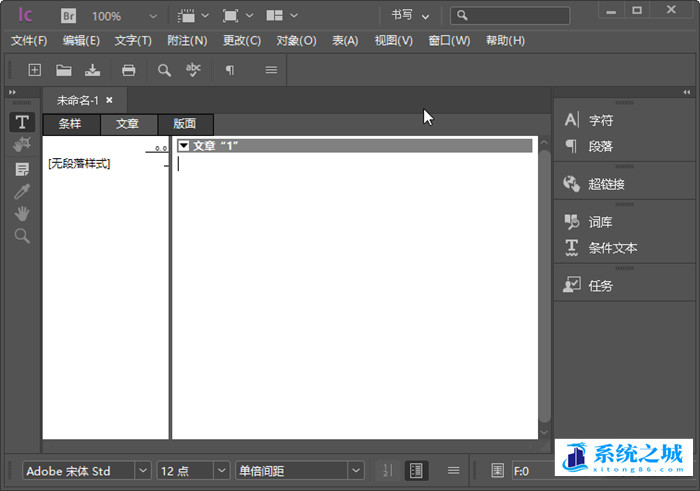Open the toolbar options menu icon
The image size is (700, 491).
(x=271, y=70)
